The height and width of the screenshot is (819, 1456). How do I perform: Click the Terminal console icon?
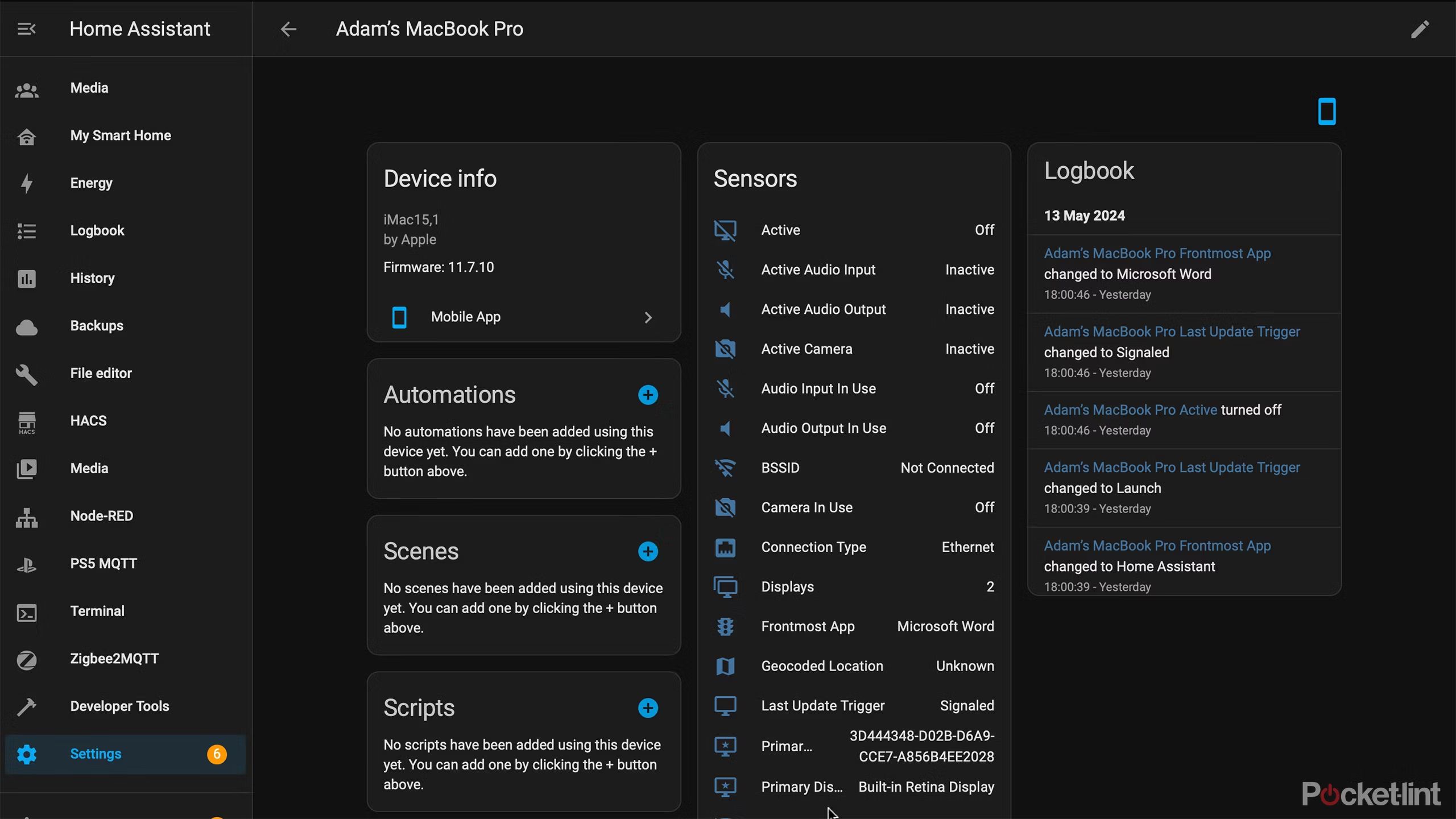point(27,613)
